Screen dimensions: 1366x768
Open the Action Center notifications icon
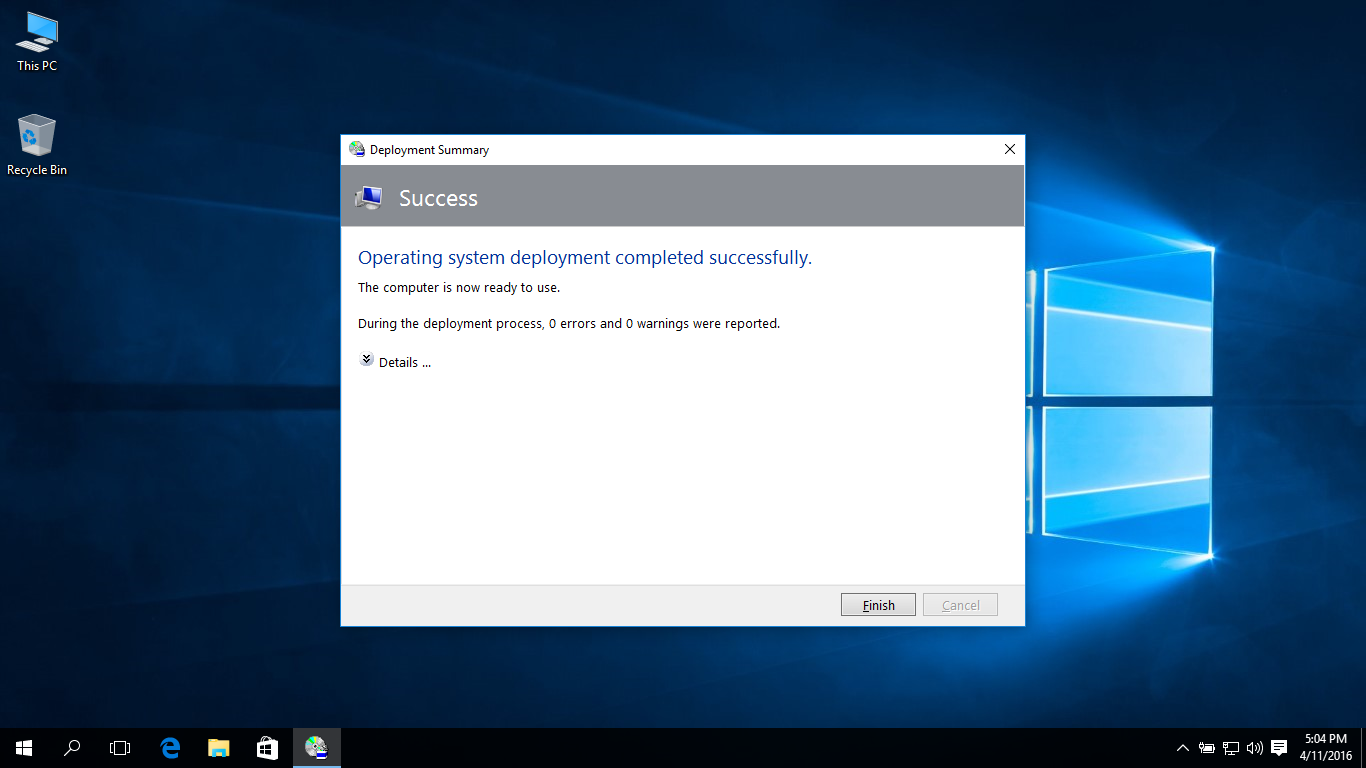tap(1279, 748)
